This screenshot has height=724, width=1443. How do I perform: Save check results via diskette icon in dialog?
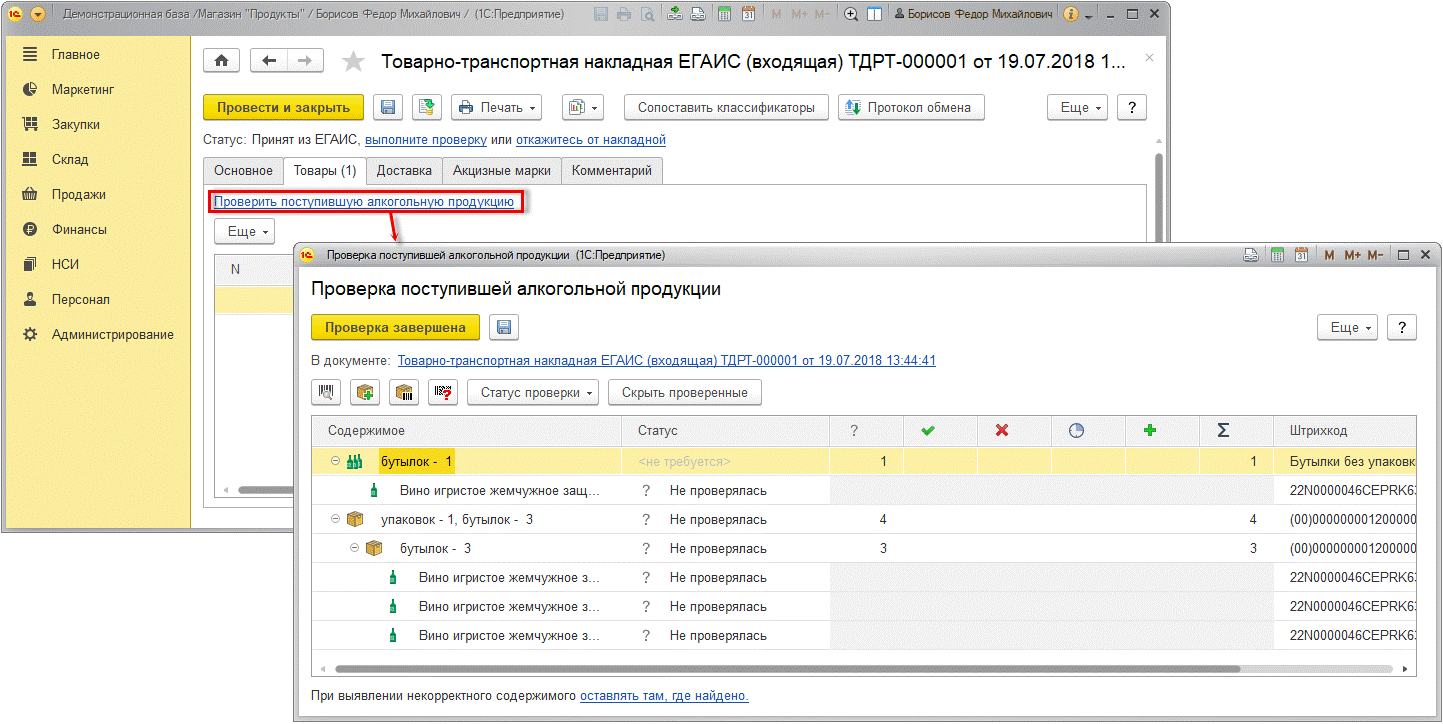coord(503,327)
